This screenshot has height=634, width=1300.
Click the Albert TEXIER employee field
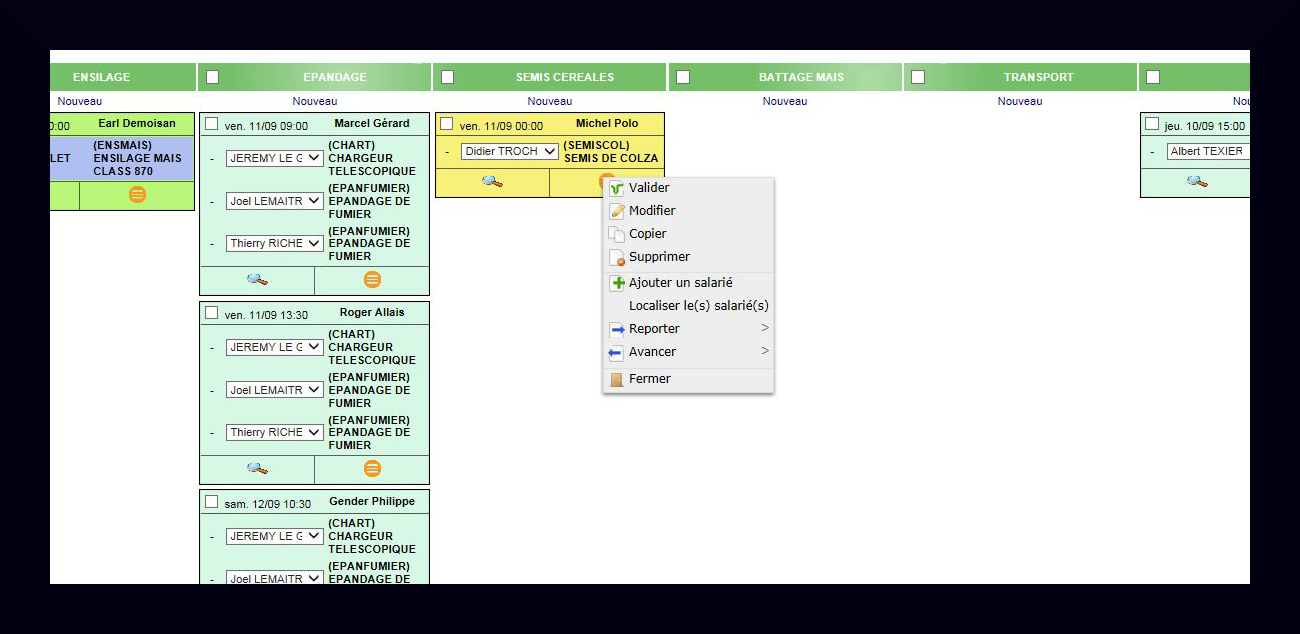[x=1208, y=152]
